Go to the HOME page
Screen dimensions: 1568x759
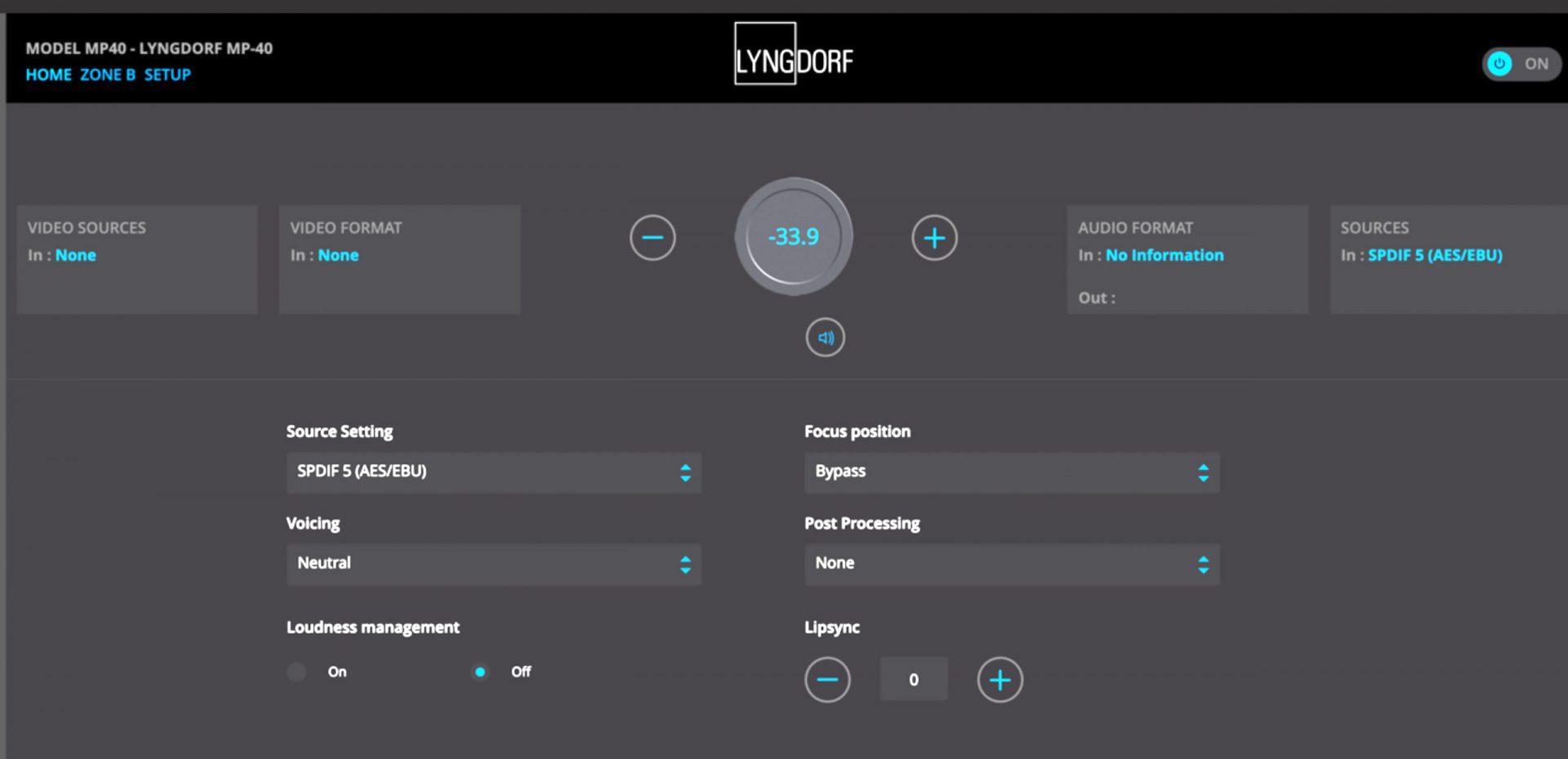[x=49, y=74]
